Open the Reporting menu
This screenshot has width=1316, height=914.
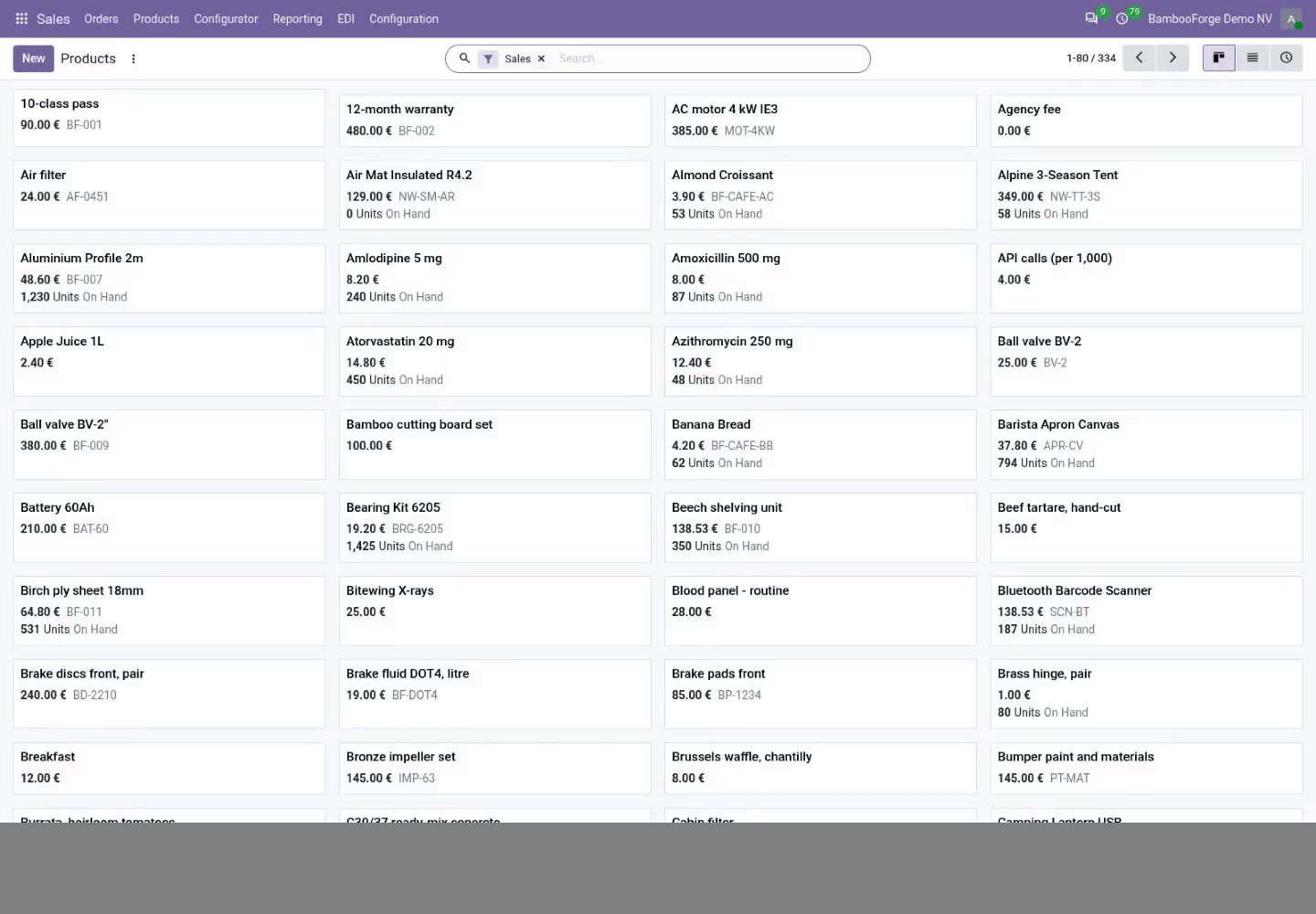(x=297, y=18)
